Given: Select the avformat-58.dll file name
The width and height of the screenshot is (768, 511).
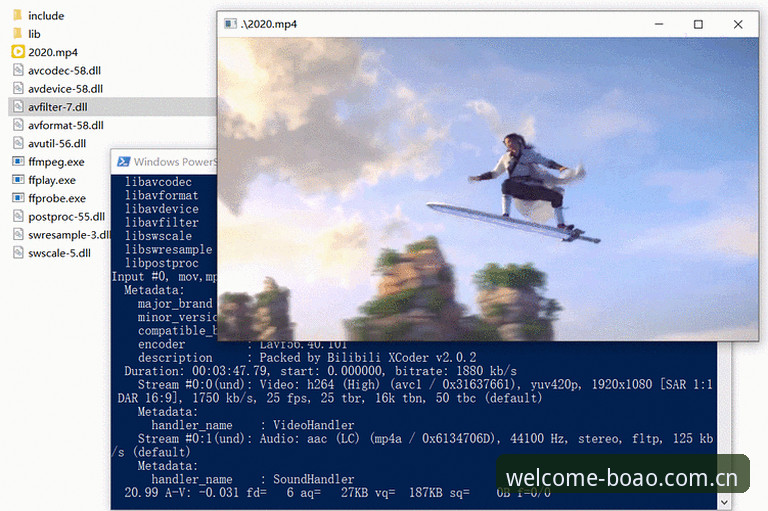Looking at the screenshot, I should [x=66, y=125].
